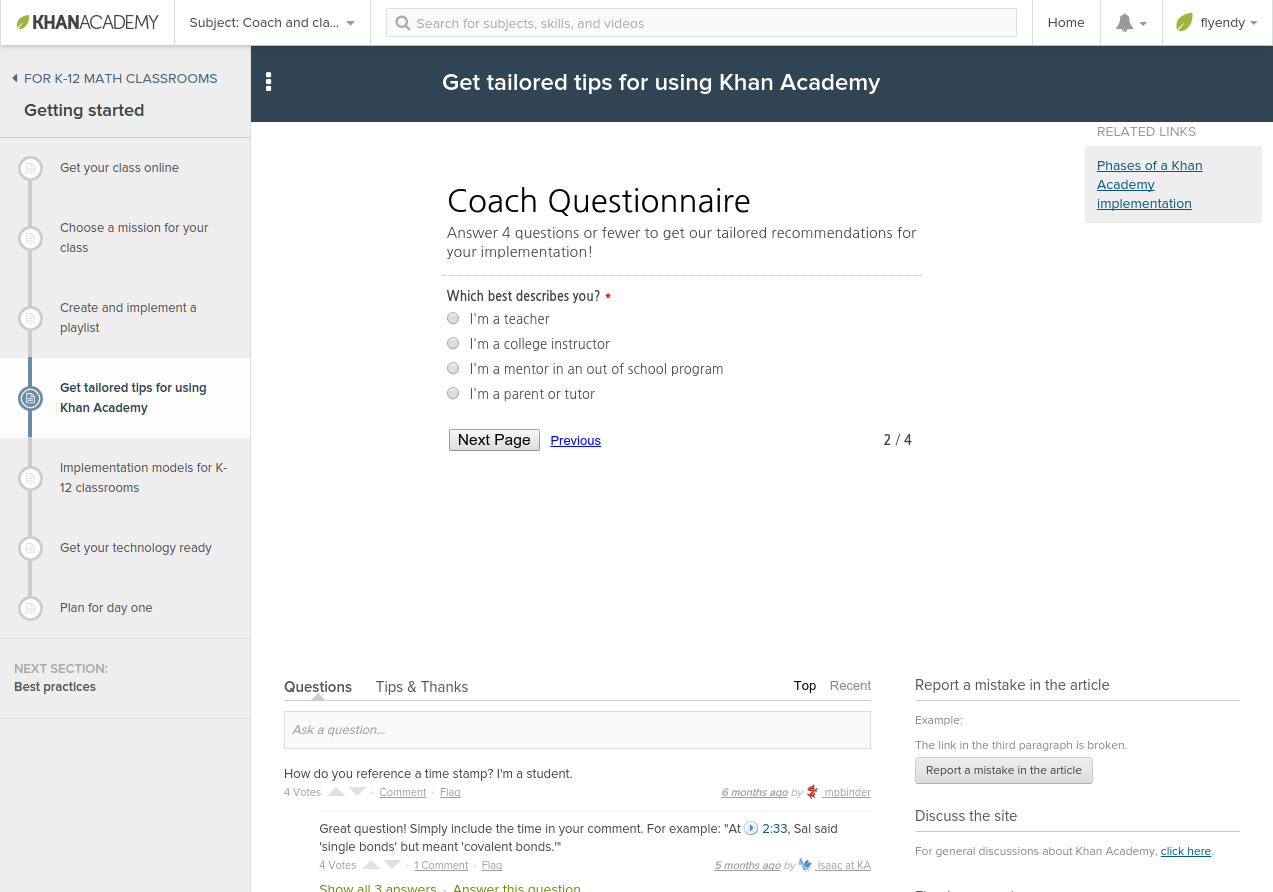Screen dimensions: 1273x892
Task: Go back to 'For K-12 Math Classrooms'
Action: click(114, 78)
